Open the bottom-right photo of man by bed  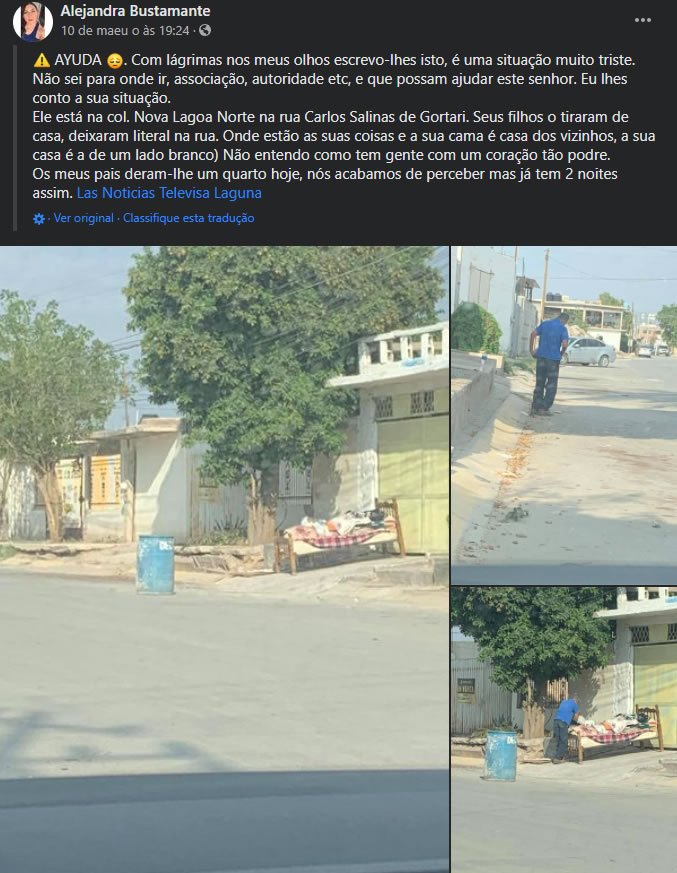pos(564,730)
